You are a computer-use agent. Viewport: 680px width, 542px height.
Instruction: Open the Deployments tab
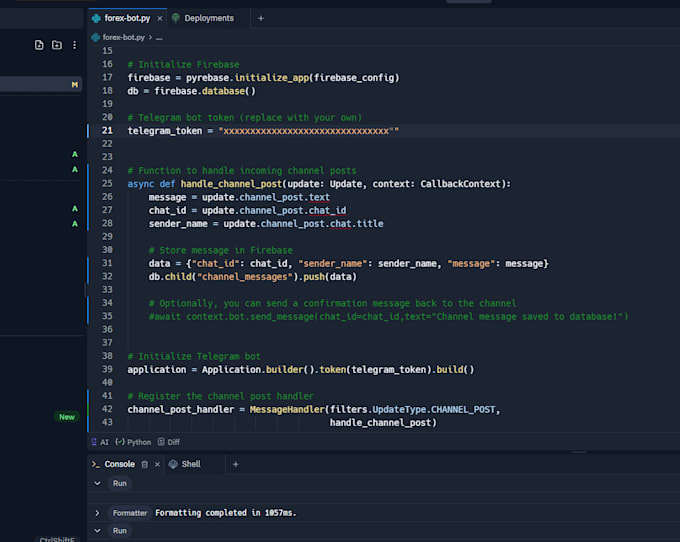pos(209,18)
